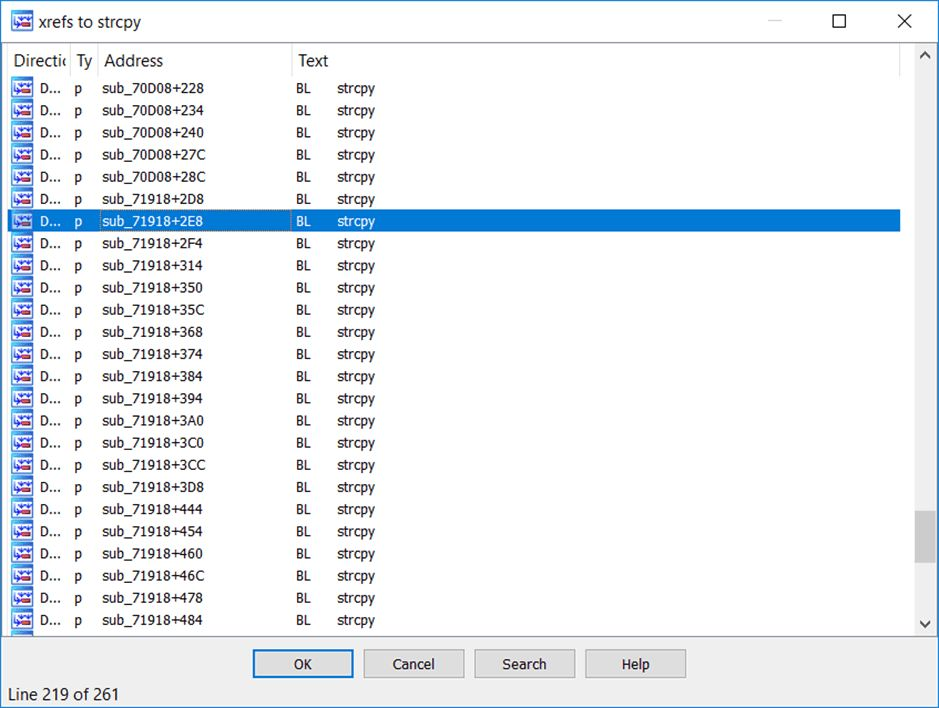
Task: Click row icon next to sub_71918+2D8
Action: click(x=22, y=199)
